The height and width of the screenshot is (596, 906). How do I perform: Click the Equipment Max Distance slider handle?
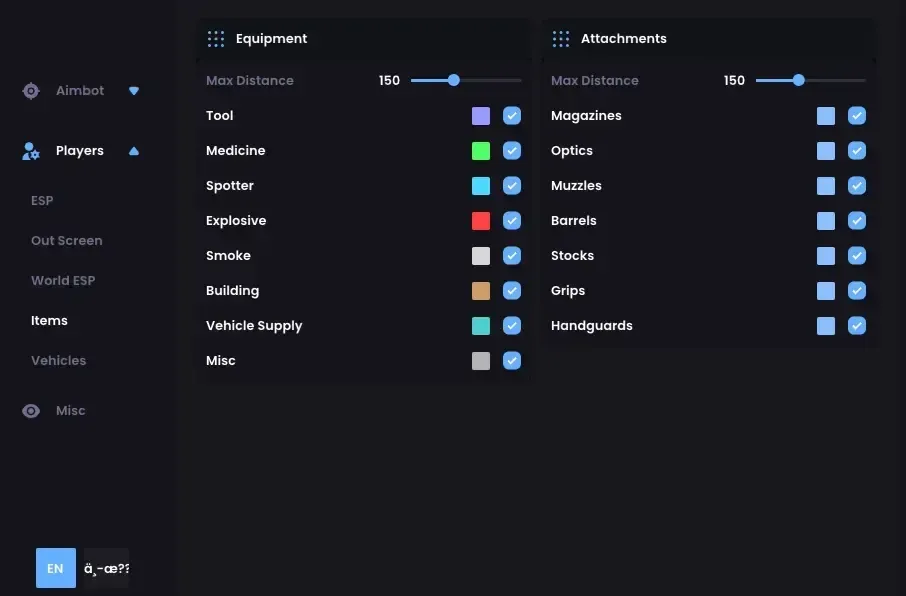tap(454, 80)
